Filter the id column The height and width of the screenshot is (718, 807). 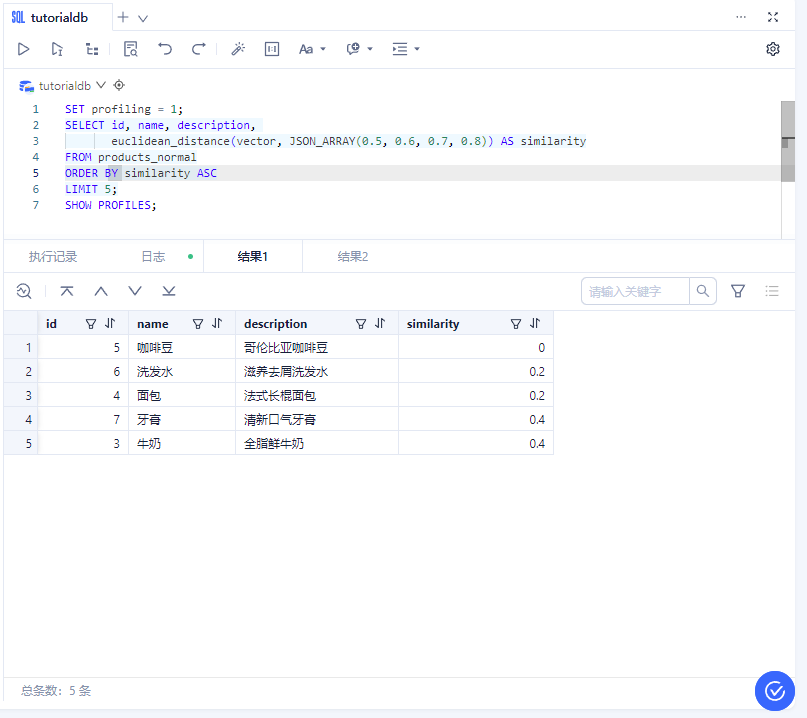point(91,324)
